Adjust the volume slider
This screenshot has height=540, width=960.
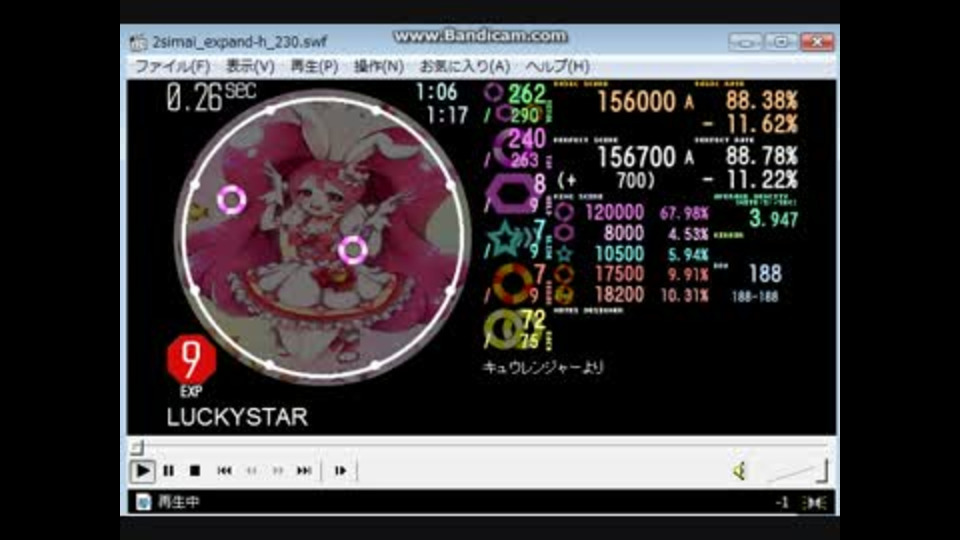[796, 471]
